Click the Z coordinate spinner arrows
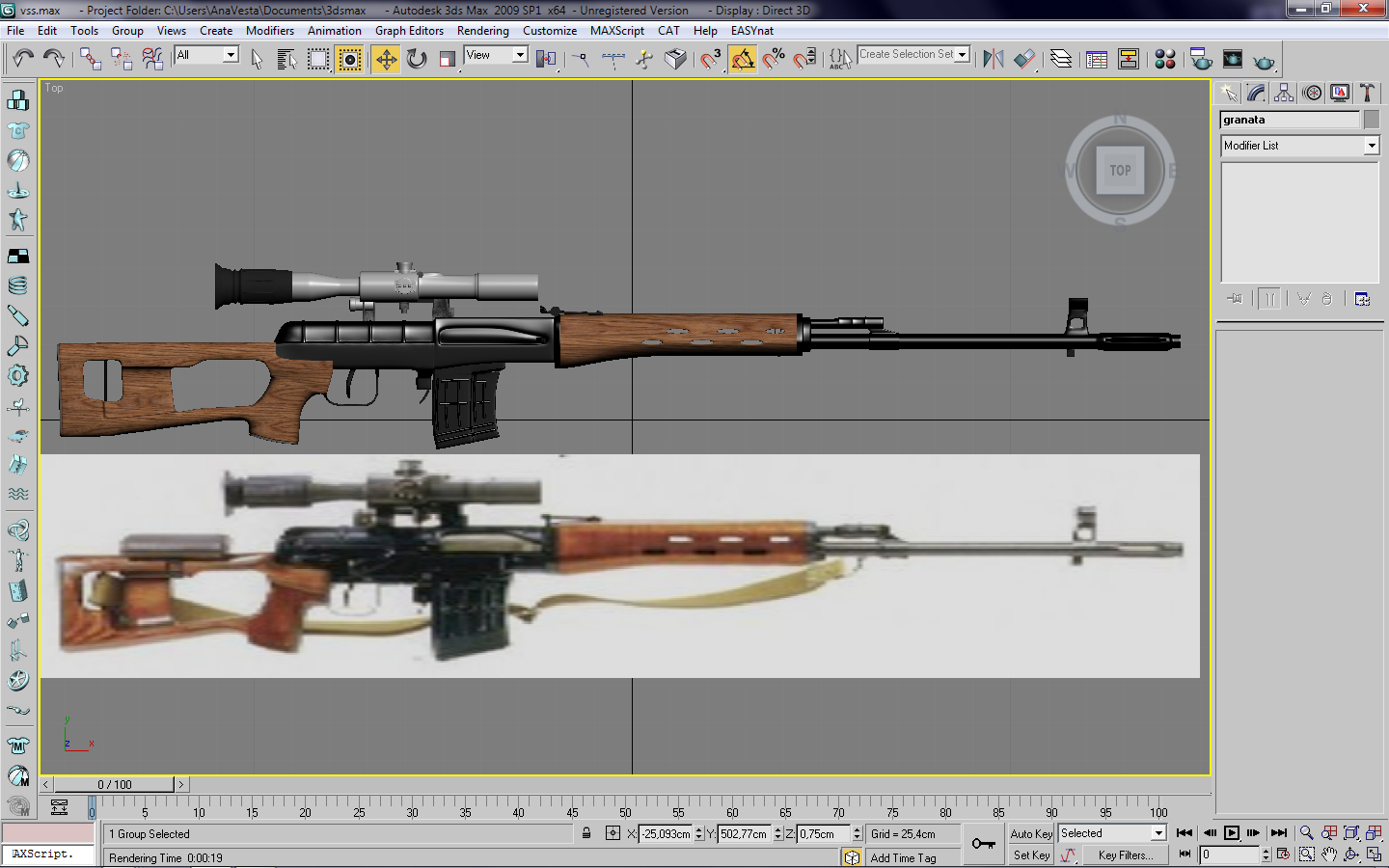Screen dimensions: 1389x868 pos(857,833)
